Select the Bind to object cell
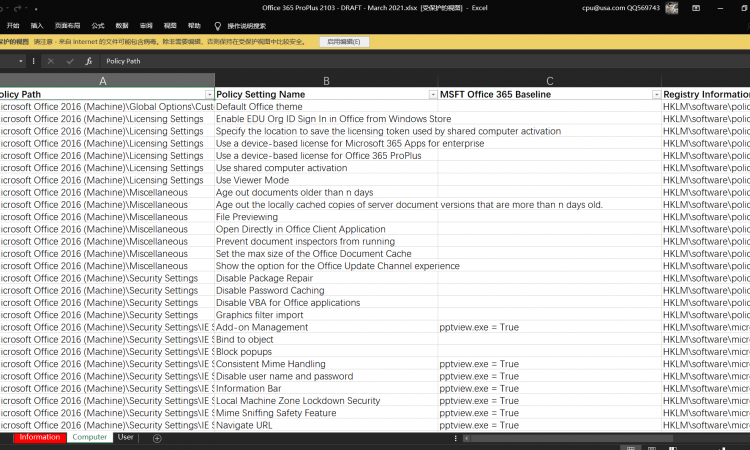Viewport: 750px width, 450px height. pyautogui.click(x=326, y=340)
